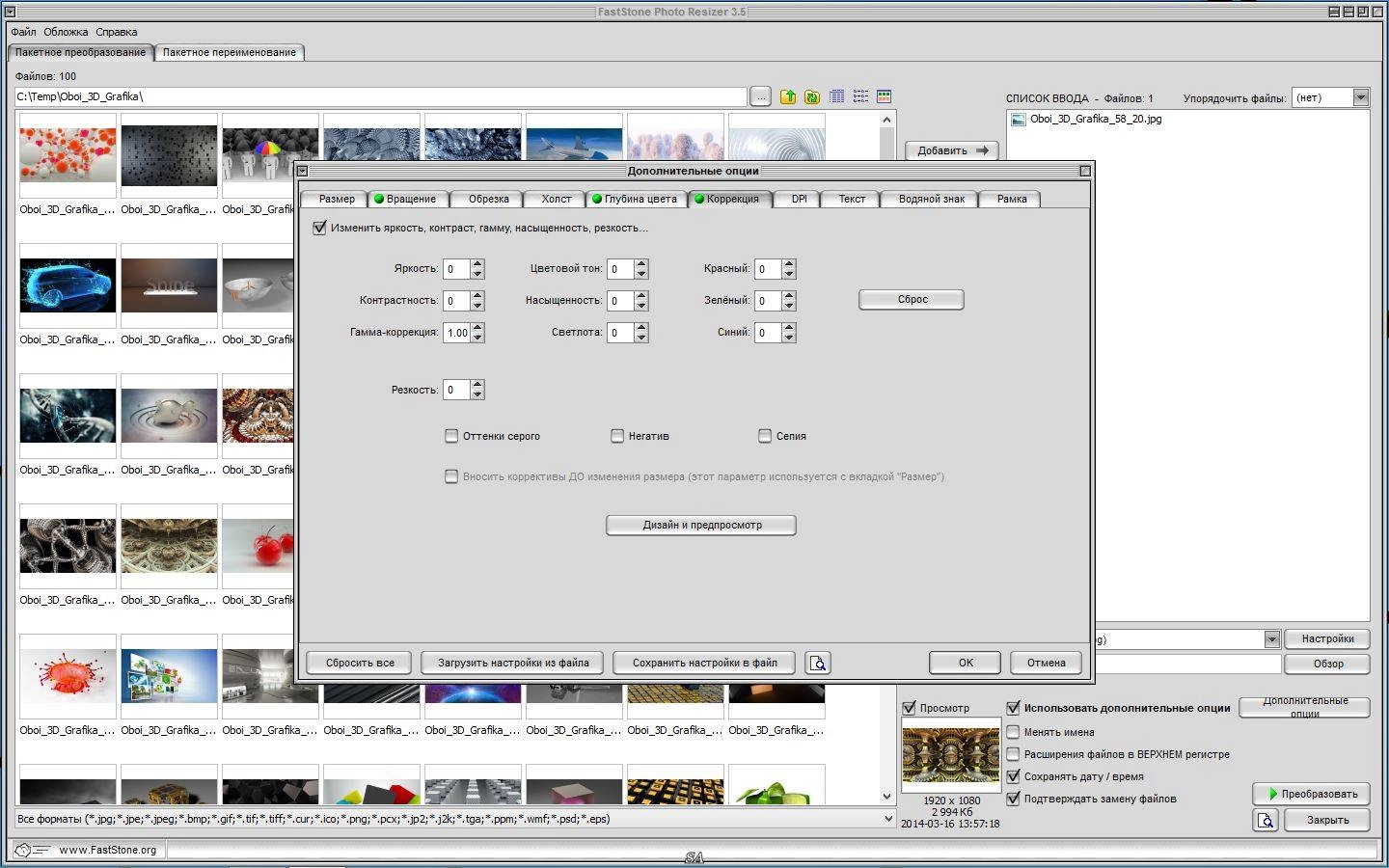Open 'Дизайн и предпросмотр' button
The width and height of the screenshot is (1389, 868).
[x=701, y=525]
